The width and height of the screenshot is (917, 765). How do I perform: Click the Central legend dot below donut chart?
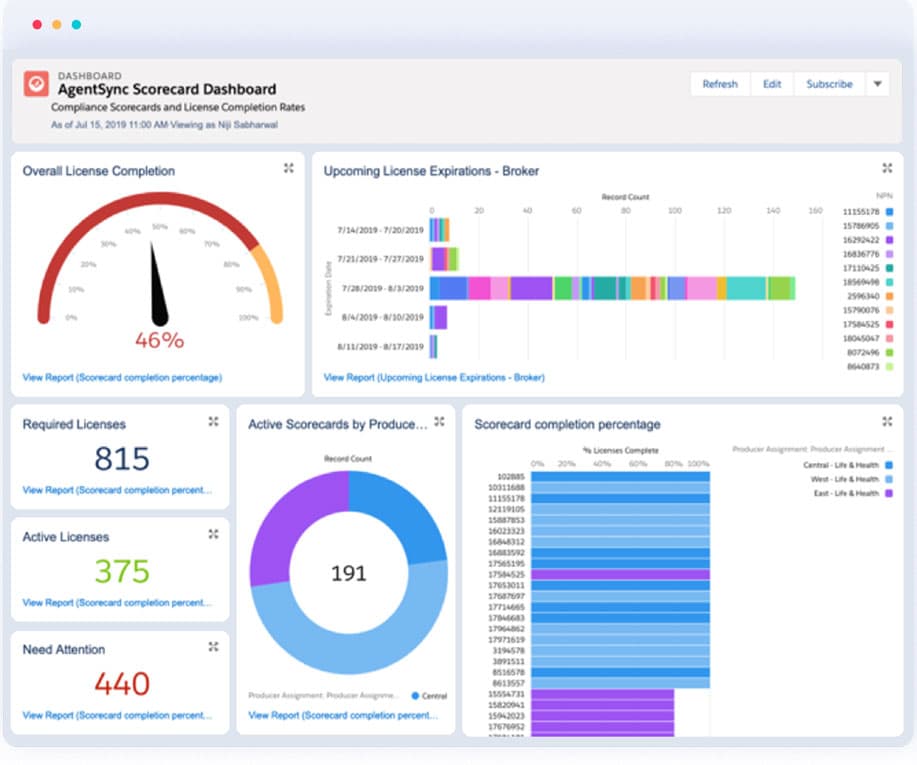pos(415,696)
